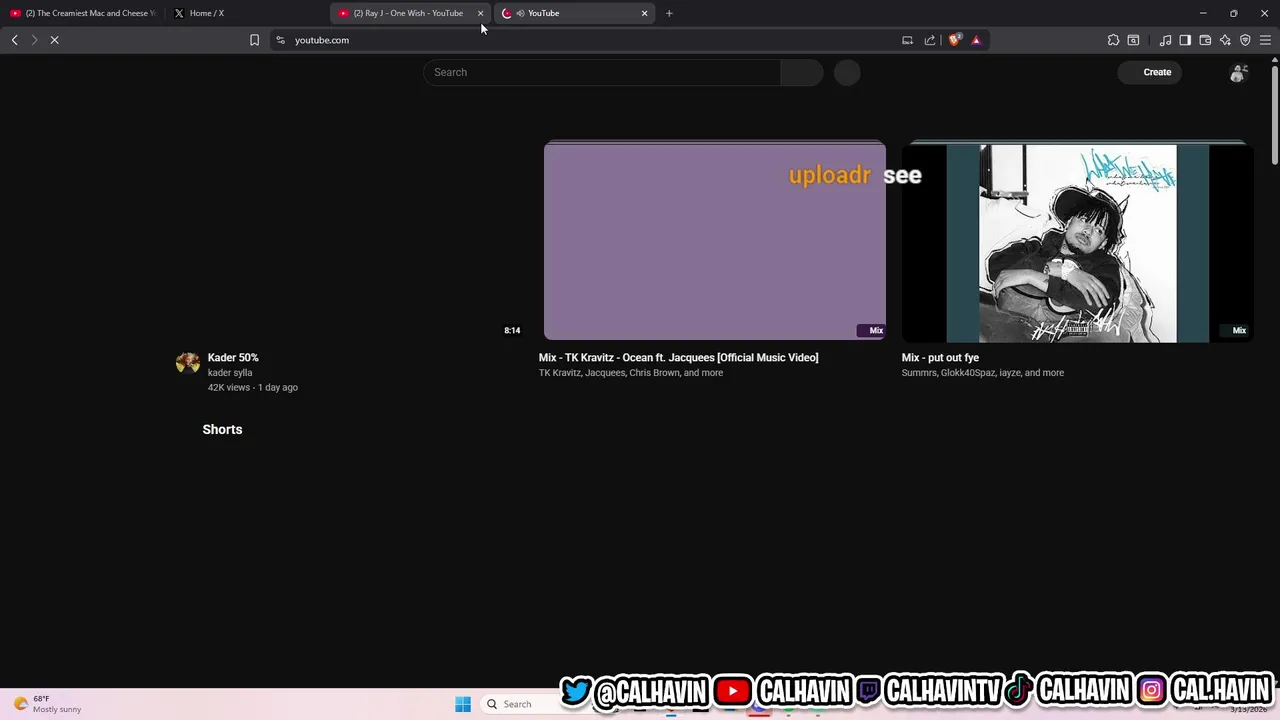Click the round voice search button
Screen dimensions: 1280x720
click(x=847, y=72)
